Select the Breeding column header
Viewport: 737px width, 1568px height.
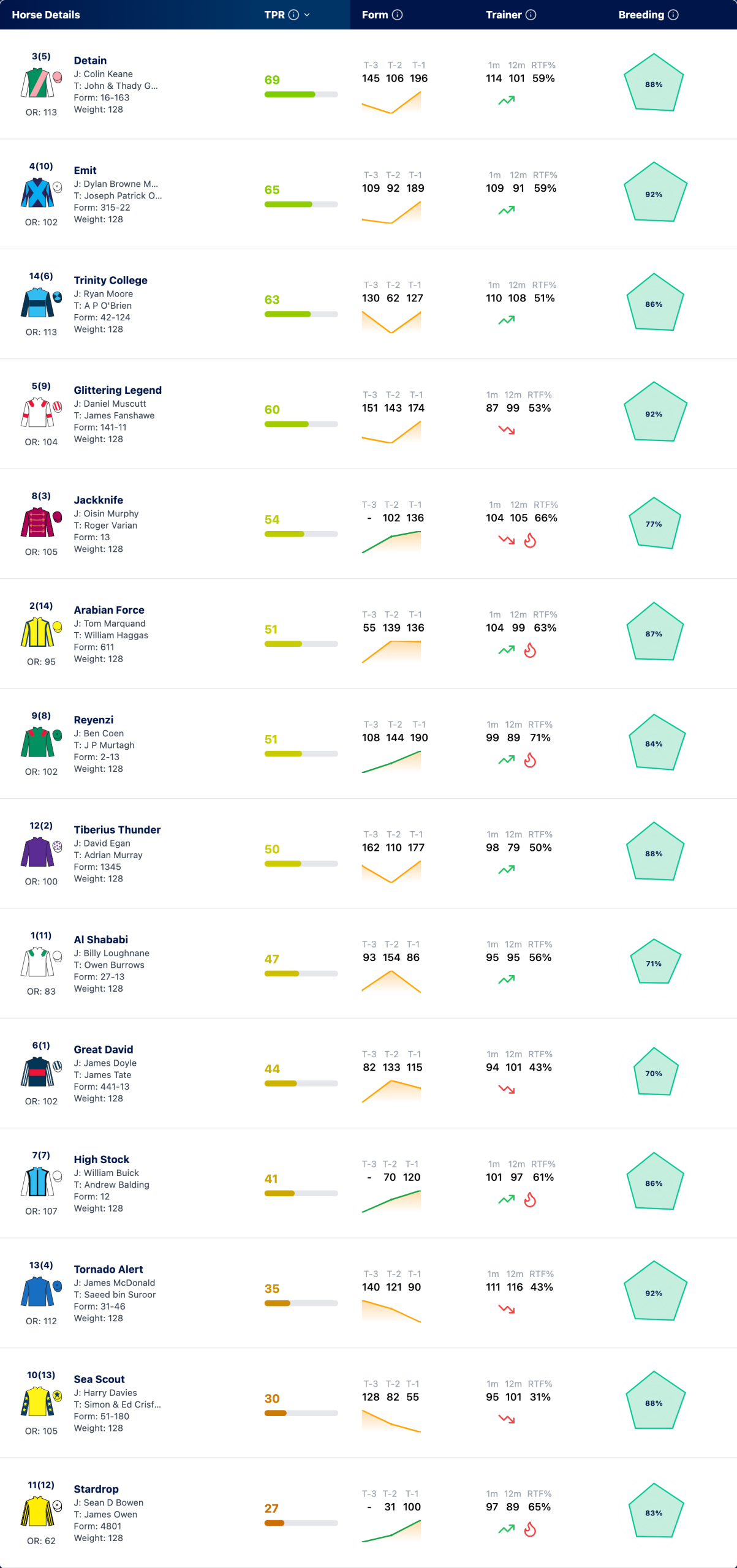648,15
